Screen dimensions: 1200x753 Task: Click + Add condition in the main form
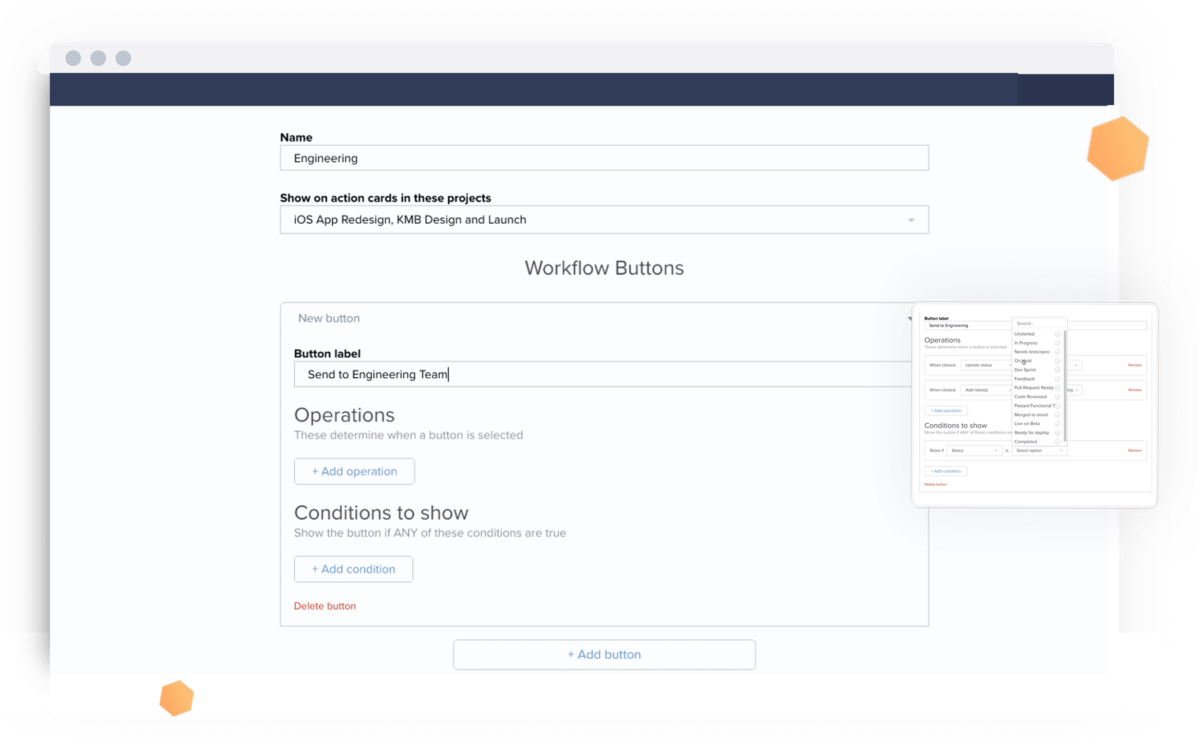[x=353, y=569]
